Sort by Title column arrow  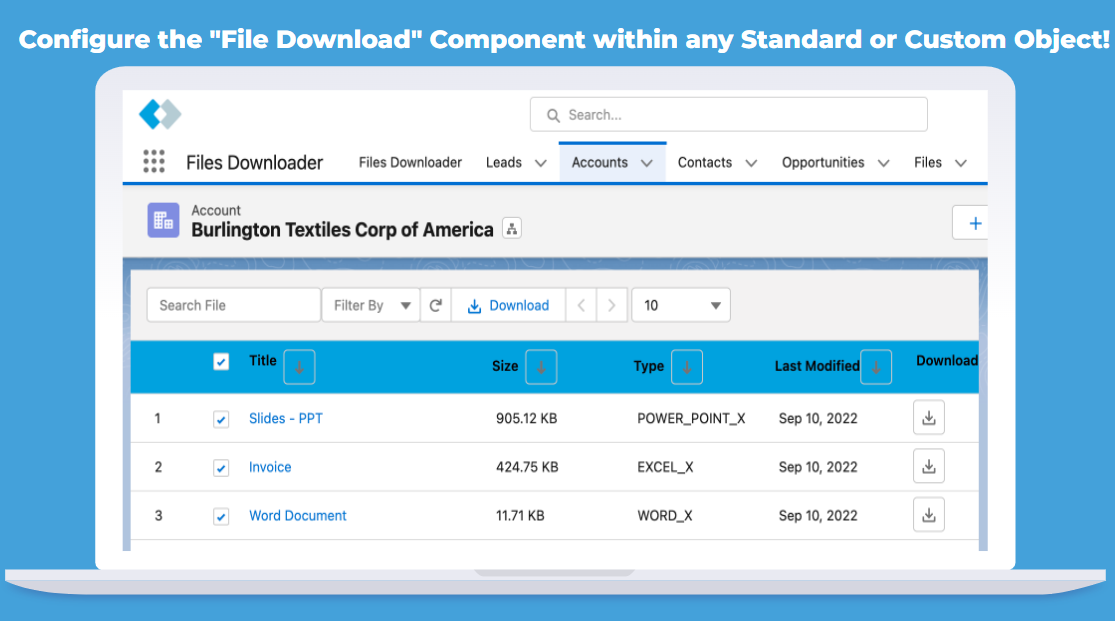(299, 367)
